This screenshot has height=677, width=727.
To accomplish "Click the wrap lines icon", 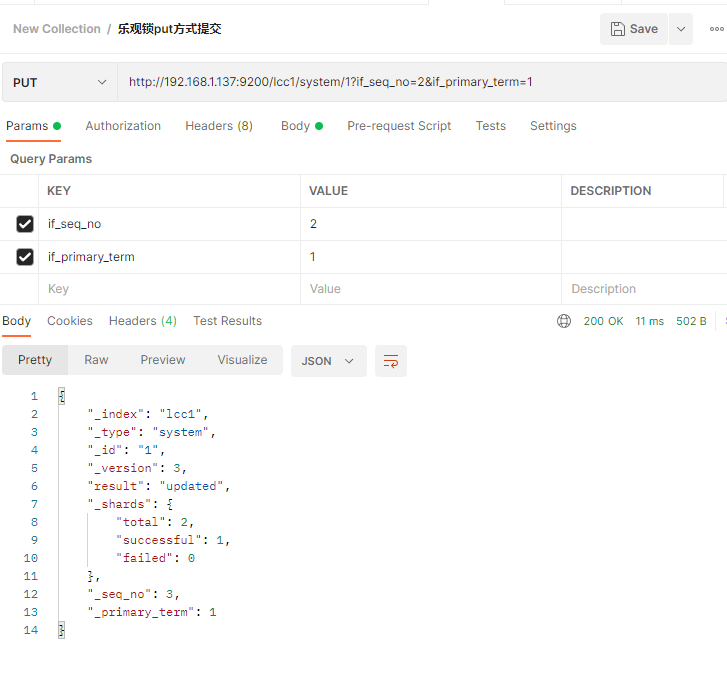I will 391,361.
